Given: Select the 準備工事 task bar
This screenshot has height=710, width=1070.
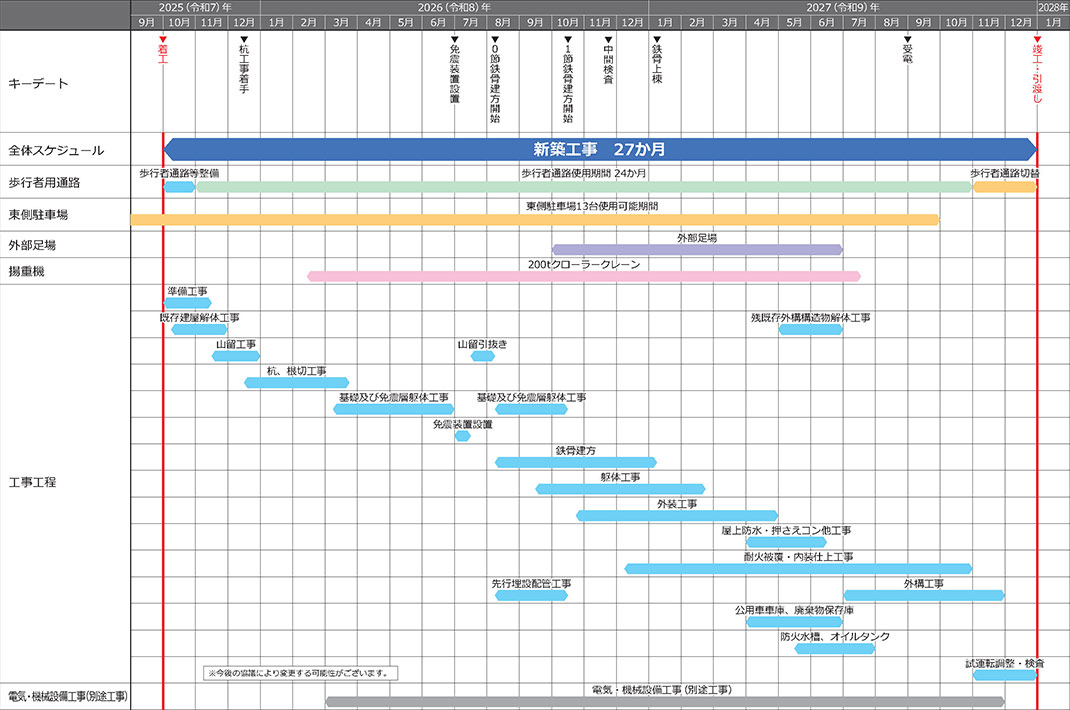Looking at the screenshot, I should [x=187, y=303].
